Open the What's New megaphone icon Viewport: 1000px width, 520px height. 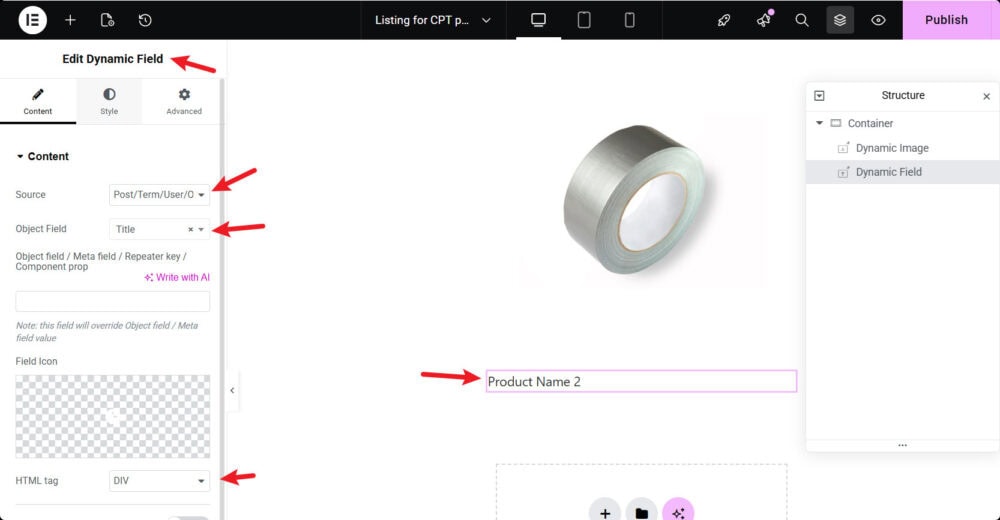[x=763, y=20]
